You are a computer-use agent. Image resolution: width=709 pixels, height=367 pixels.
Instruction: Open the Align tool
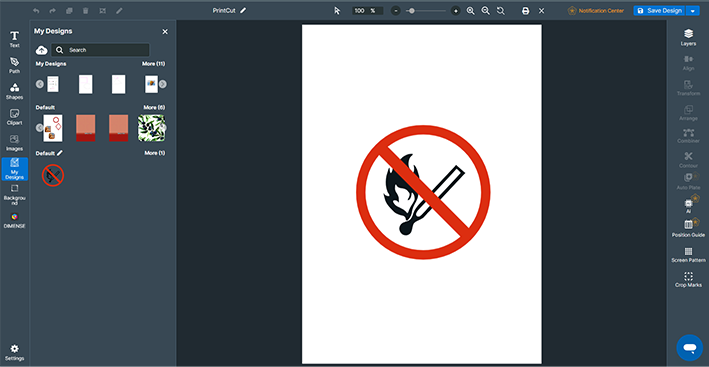point(688,63)
